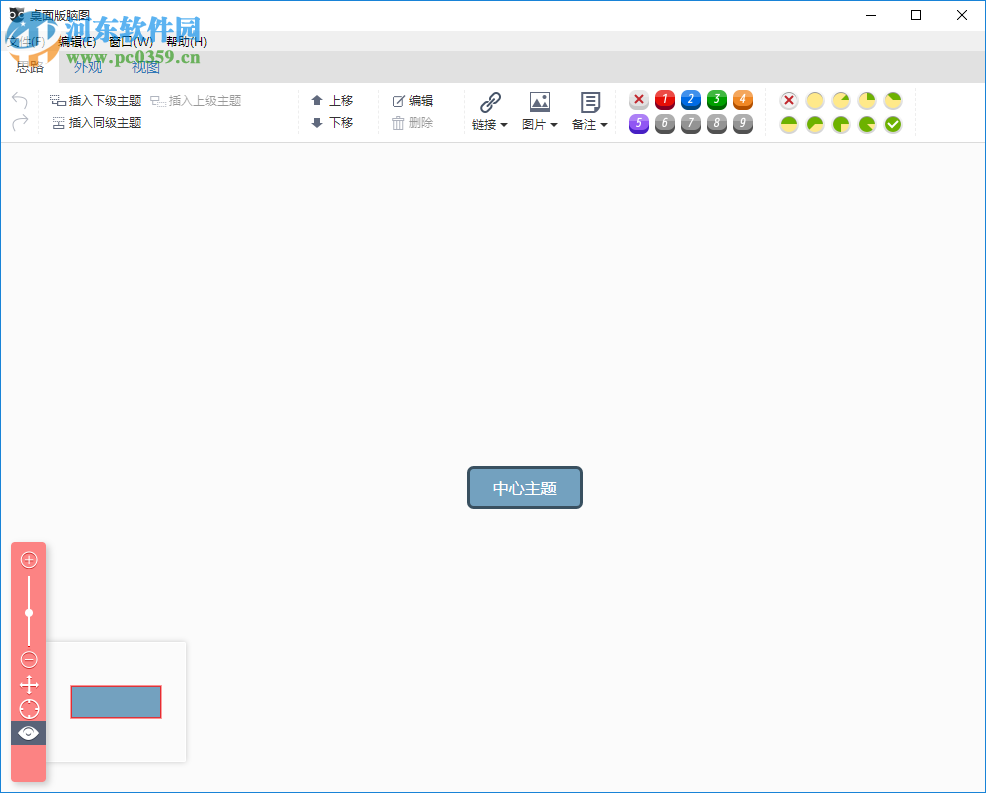Open the 编辑(E) menu
Image resolution: width=986 pixels, height=793 pixels.
coord(77,42)
